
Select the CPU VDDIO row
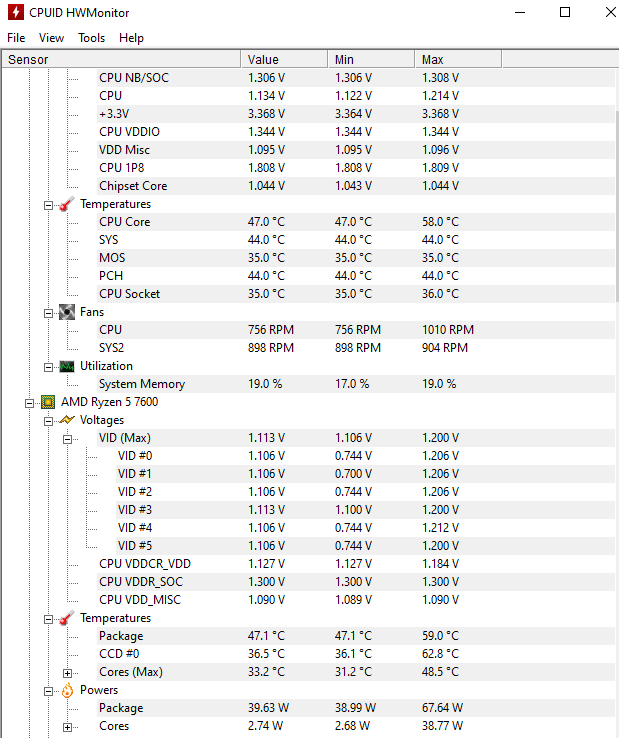pos(356,132)
